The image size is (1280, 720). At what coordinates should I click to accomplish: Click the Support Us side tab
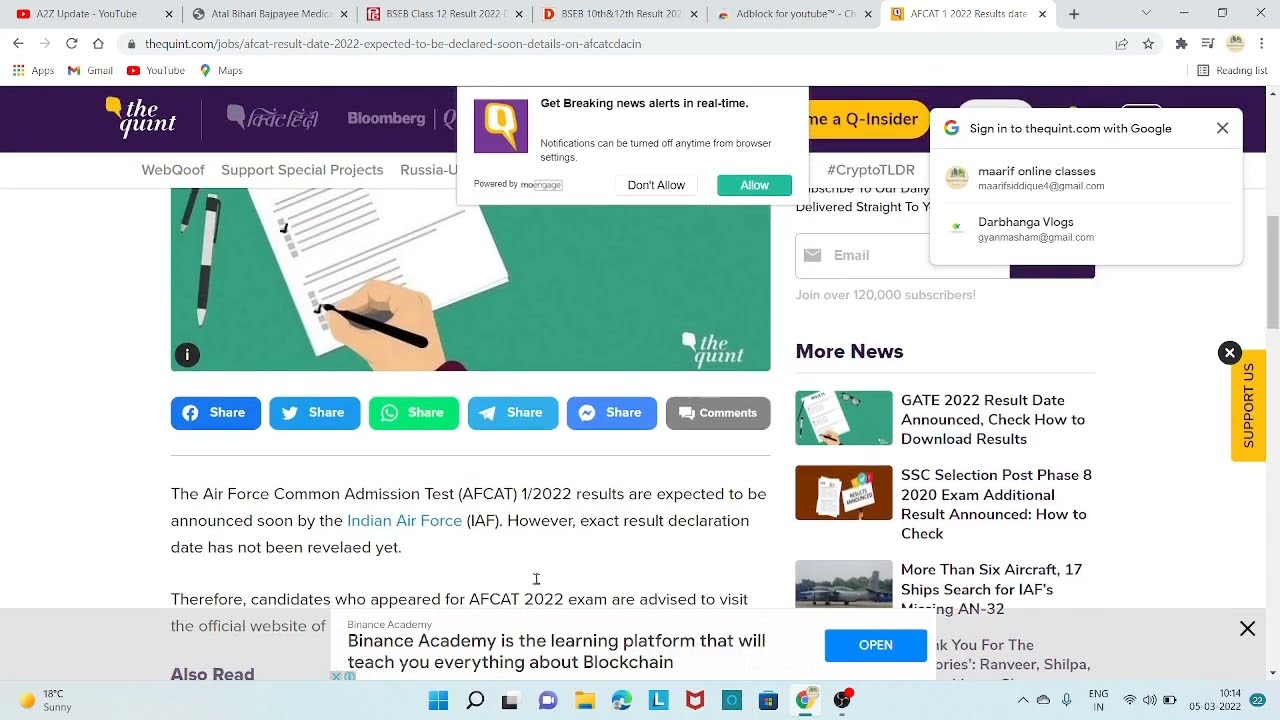point(1248,405)
